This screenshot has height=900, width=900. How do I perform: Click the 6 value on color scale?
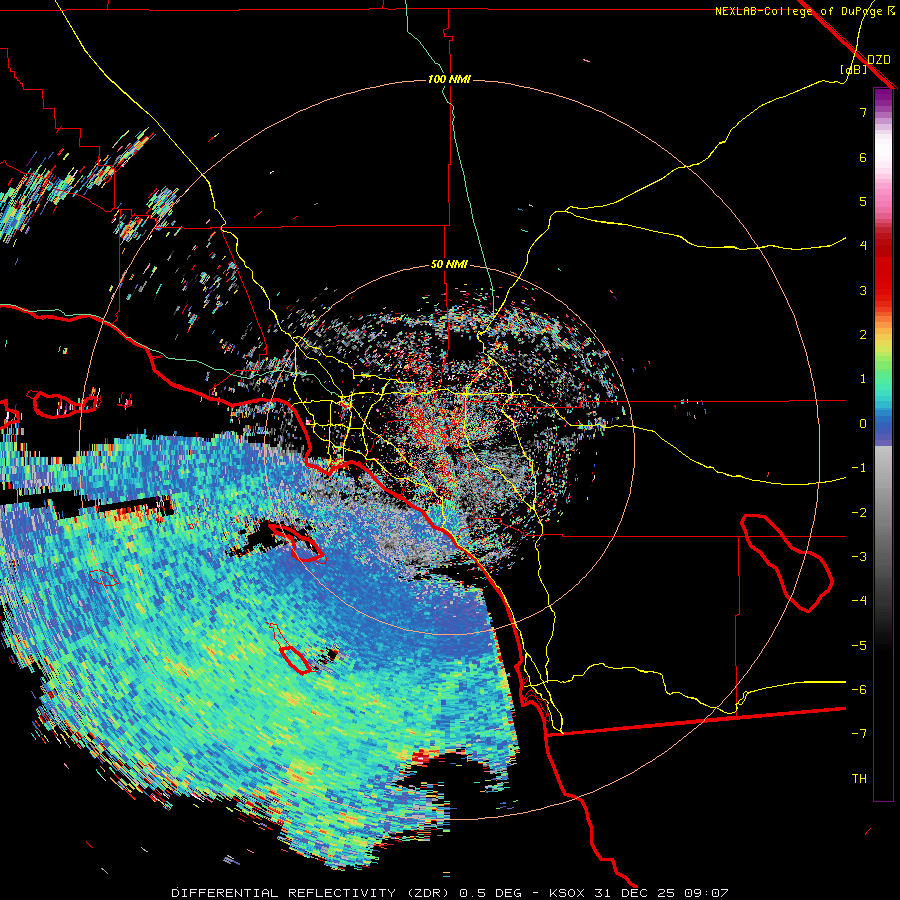pos(863,157)
